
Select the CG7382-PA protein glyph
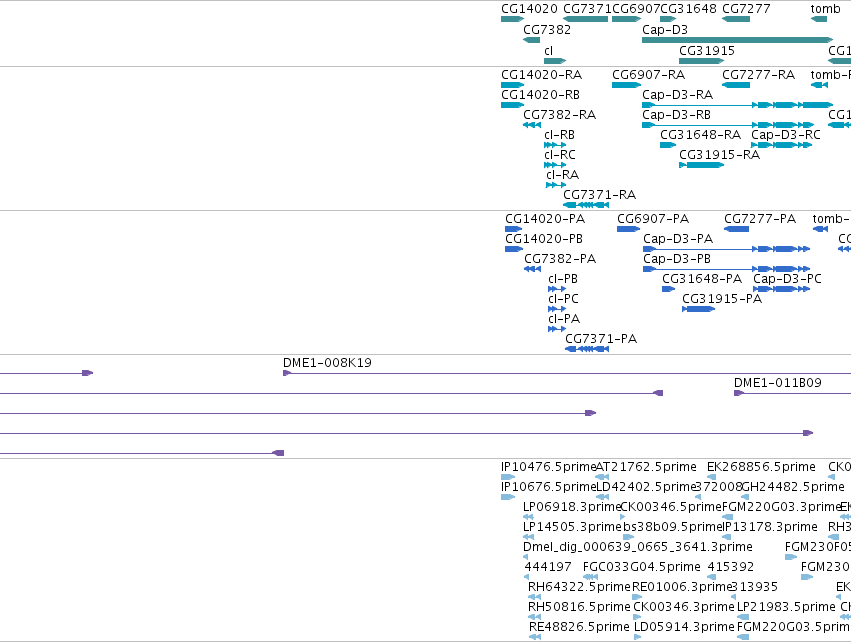pos(532,269)
